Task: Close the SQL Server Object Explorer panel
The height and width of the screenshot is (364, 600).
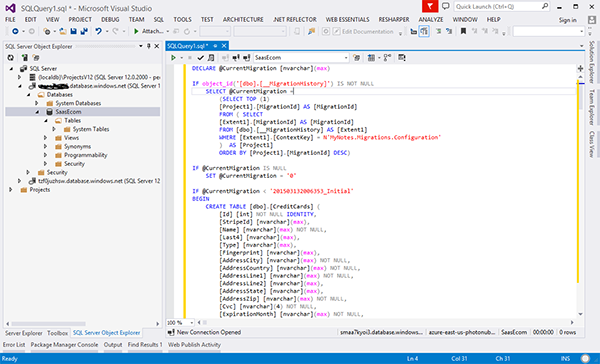Action: (x=157, y=46)
